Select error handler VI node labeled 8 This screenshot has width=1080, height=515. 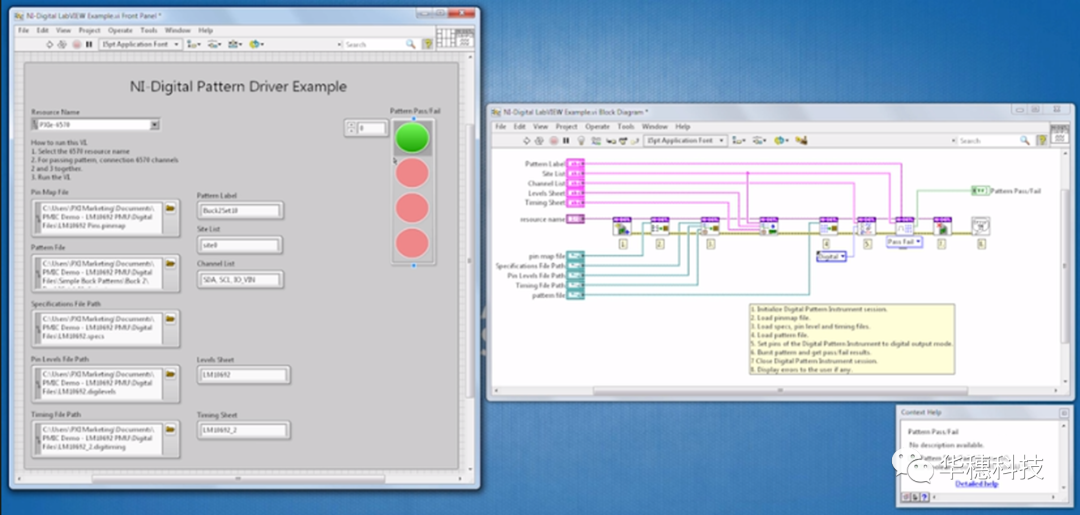click(x=980, y=227)
